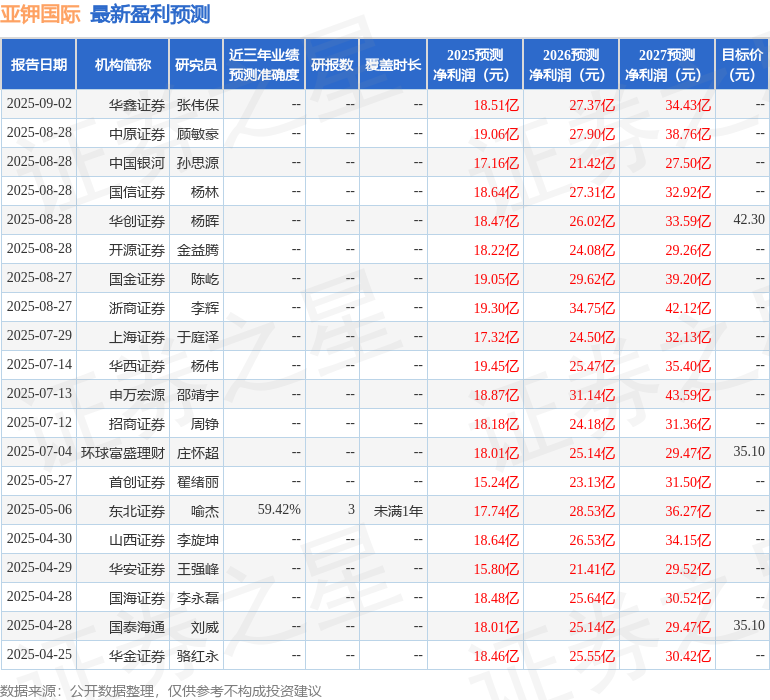
Task: Select the 目标价 column header
Action: pyautogui.click(x=742, y=64)
